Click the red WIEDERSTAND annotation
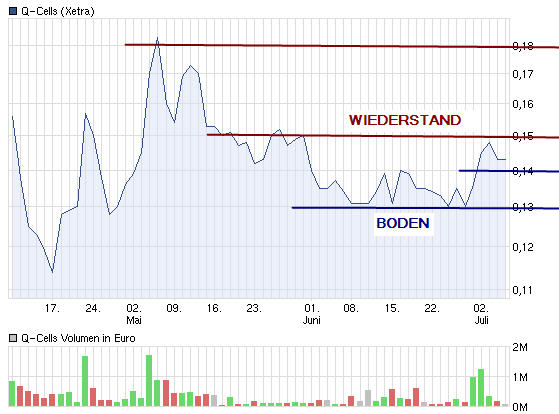The height and width of the screenshot is (414, 559). point(405,120)
